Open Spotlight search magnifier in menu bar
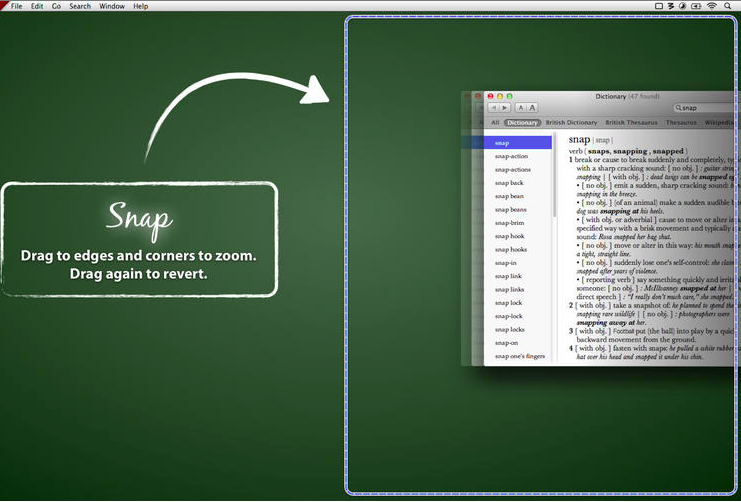 (727, 6)
